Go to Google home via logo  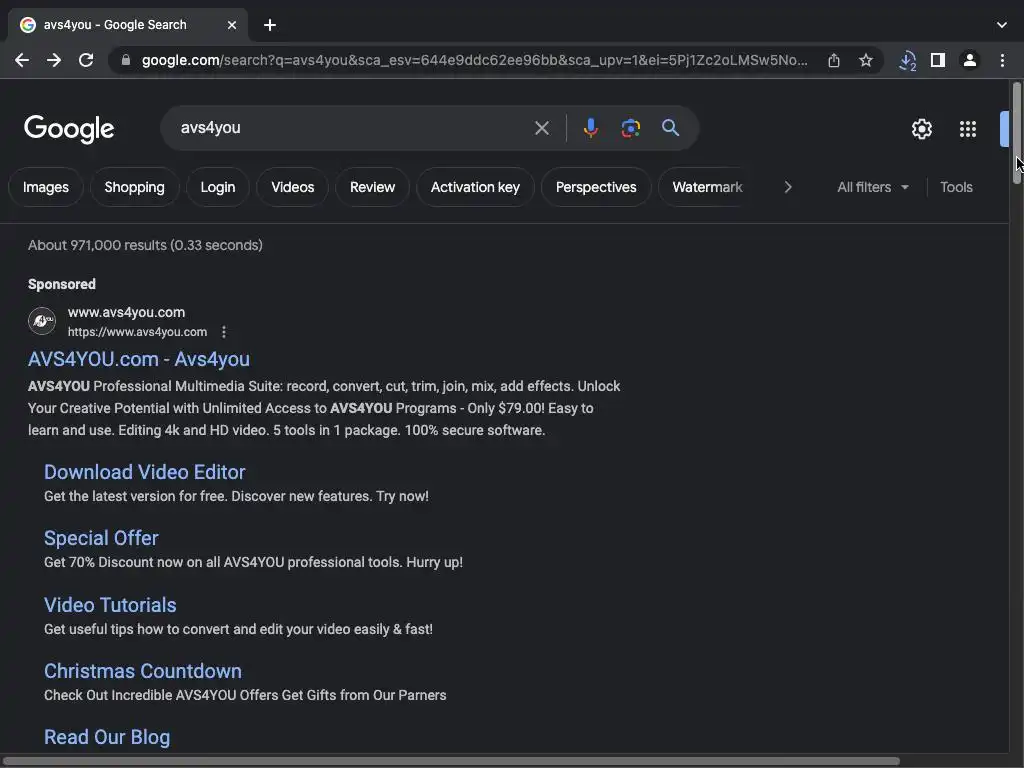(69, 129)
